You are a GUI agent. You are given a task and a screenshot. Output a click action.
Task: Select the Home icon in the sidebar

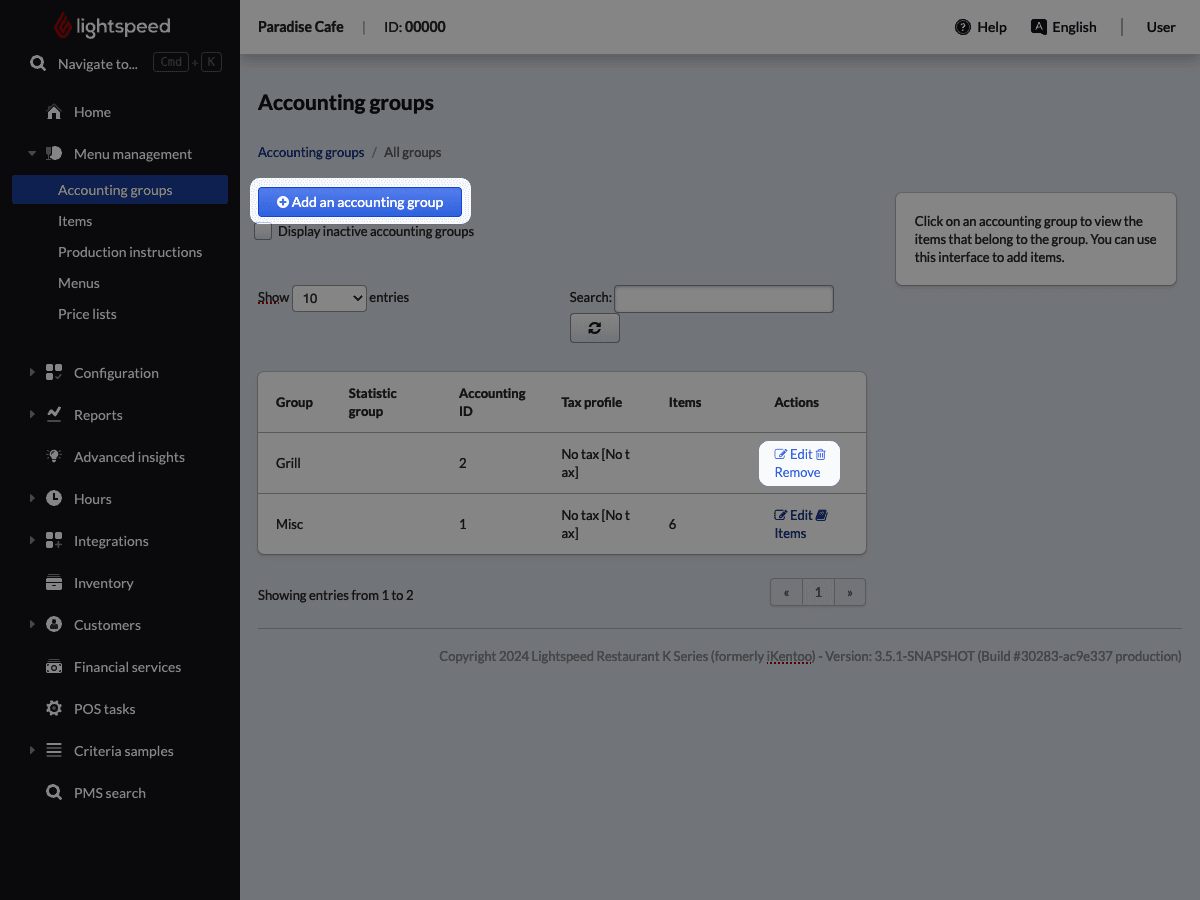[54, 112]
